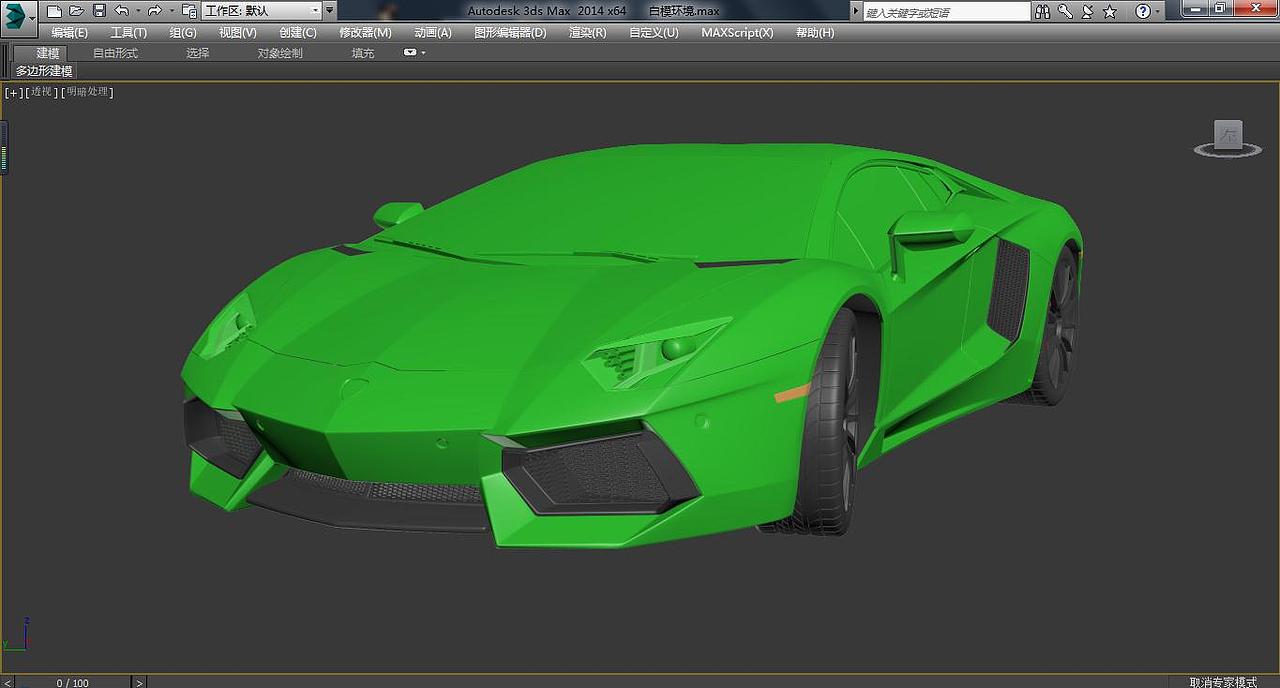The height and width of the screenshot is (688, 1280).
Task: Click the [+] viewport general menu label
Action: point(13,92)
